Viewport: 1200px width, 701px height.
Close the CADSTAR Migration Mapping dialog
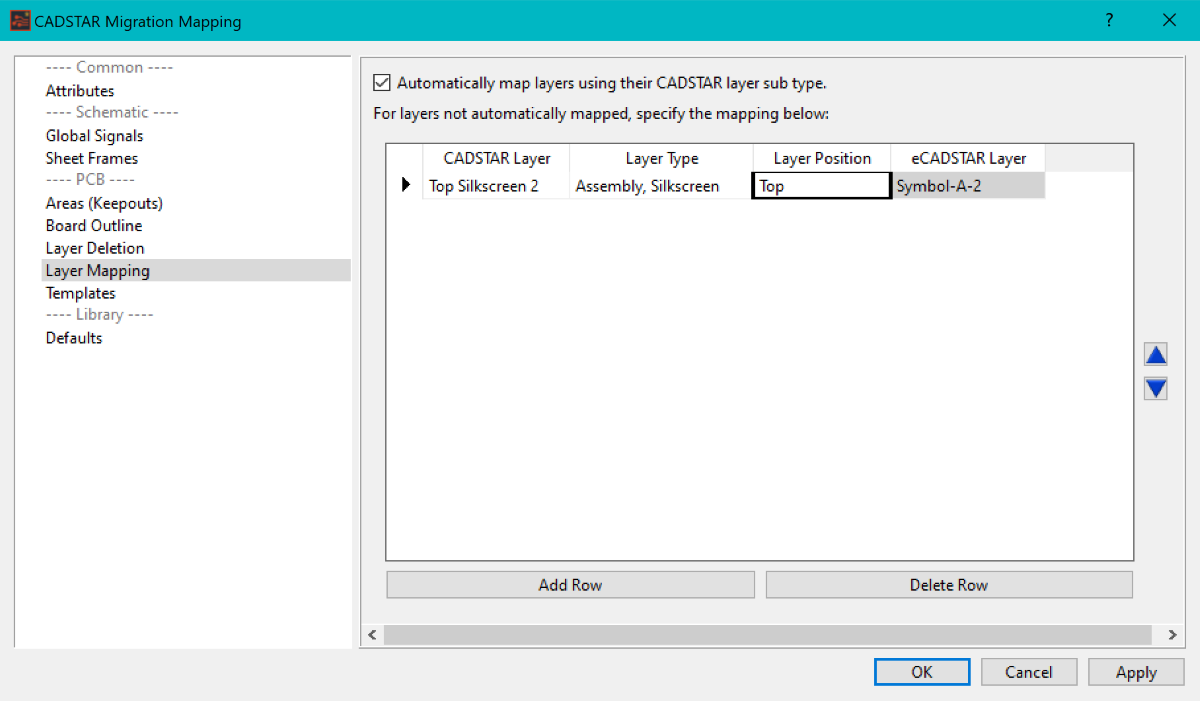click(x=1169, y=20)
